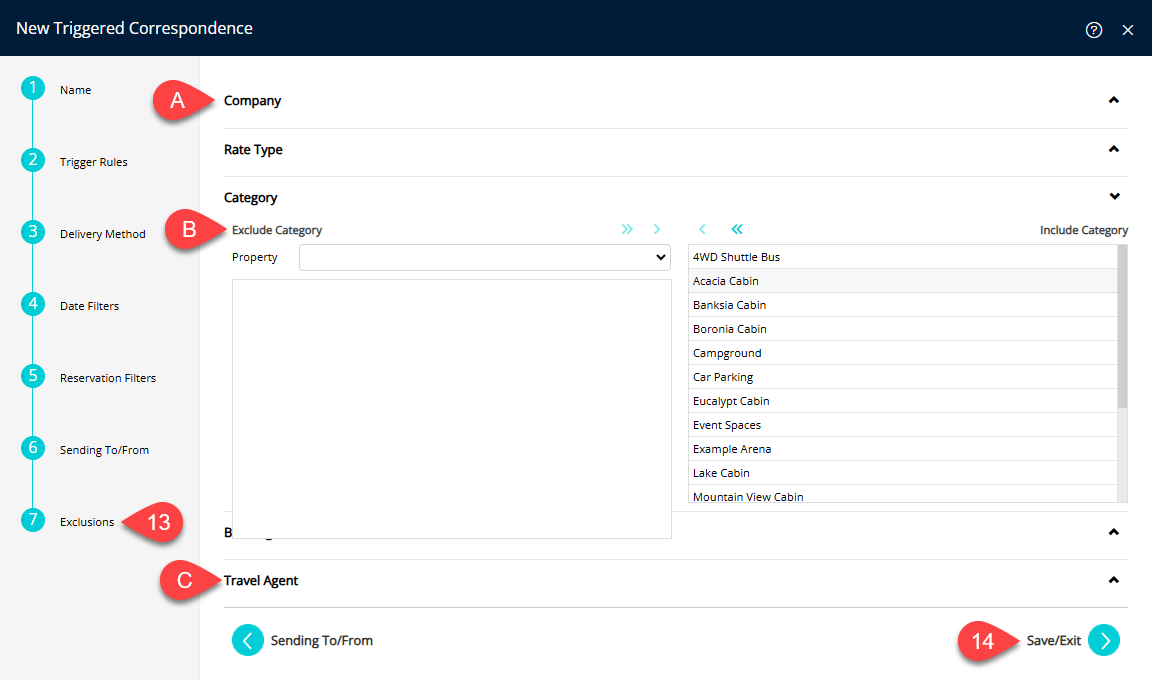Go to step 1 Name circle
Image resolution: width=1152 pixels, height=680 pixels.
coord(32,88)
